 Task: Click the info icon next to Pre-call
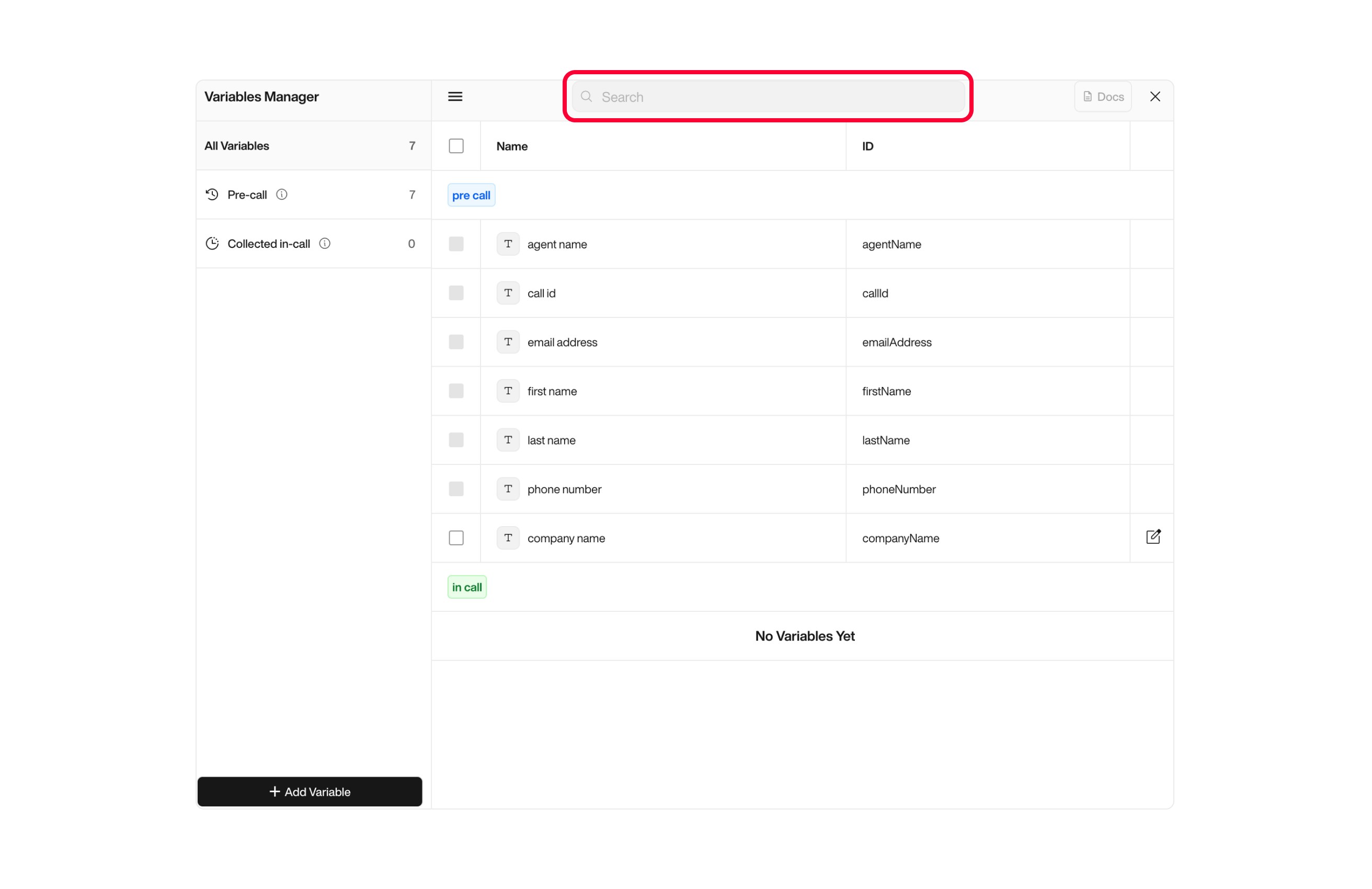(282, 195)
